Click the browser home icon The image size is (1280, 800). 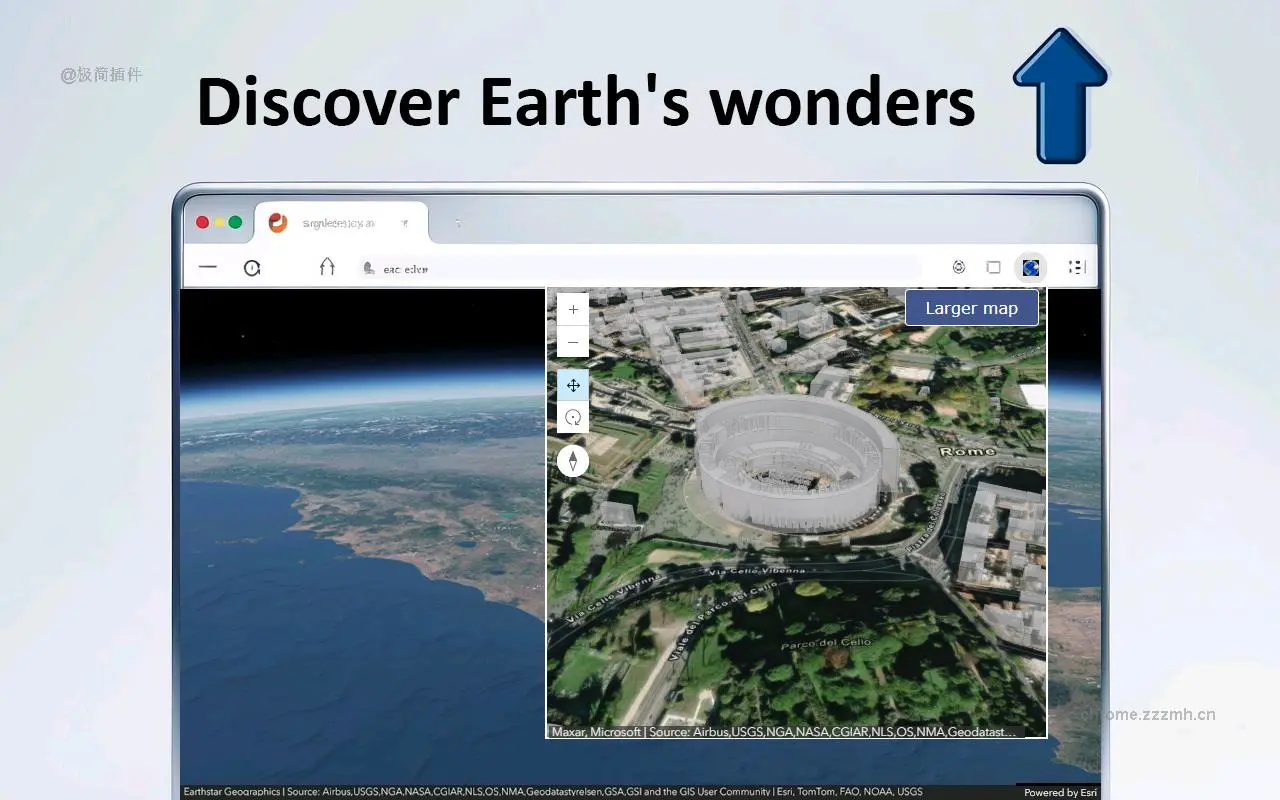(x=327, y=267)
